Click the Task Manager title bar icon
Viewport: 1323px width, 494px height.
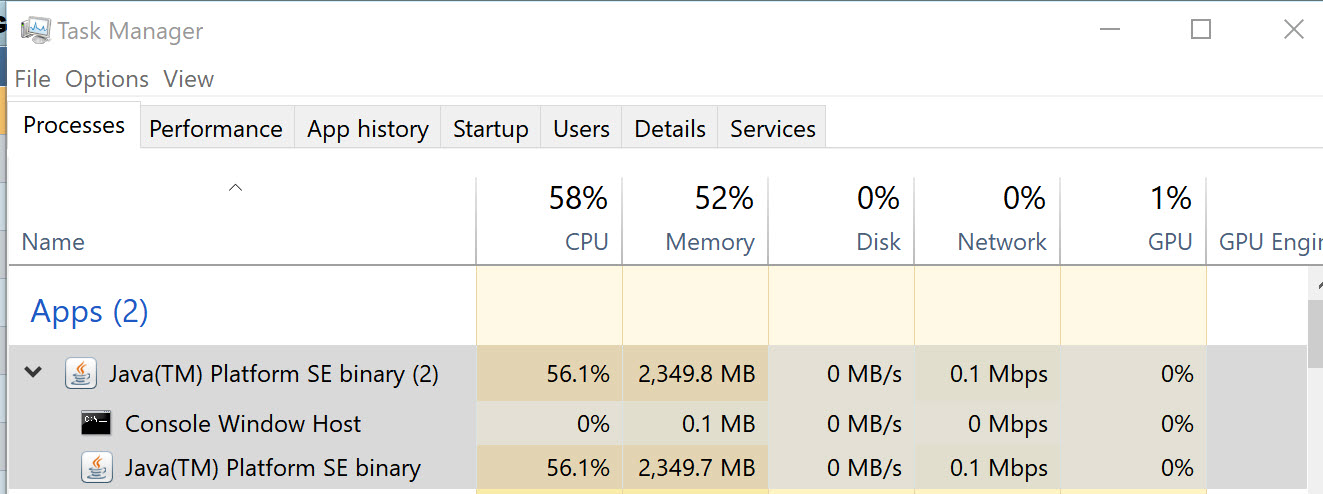click(36, 30)
